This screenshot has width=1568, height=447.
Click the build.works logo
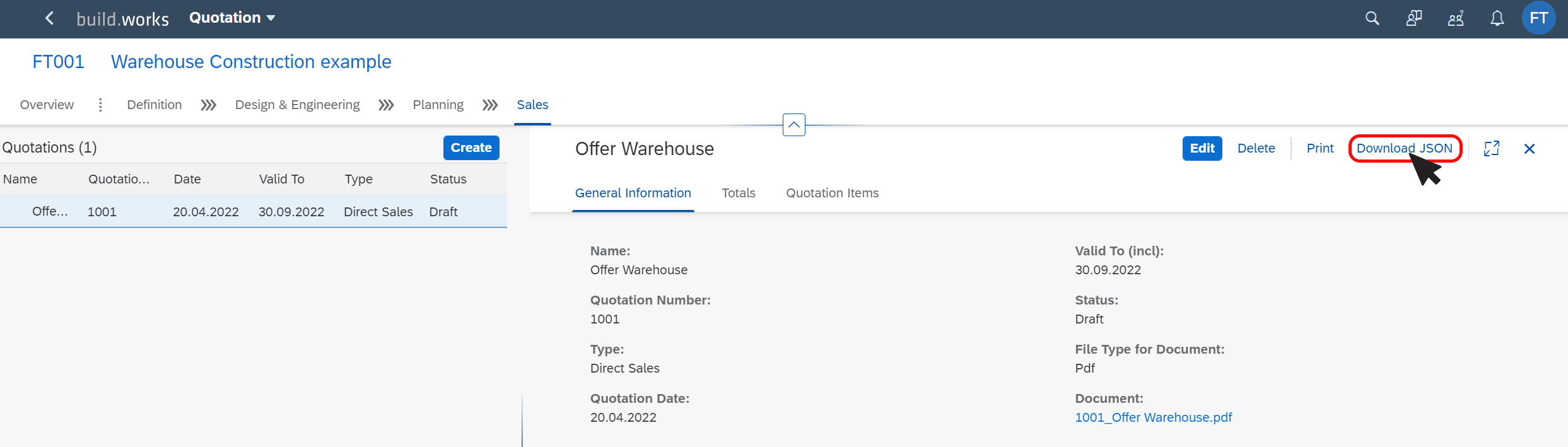coord(123,19)
